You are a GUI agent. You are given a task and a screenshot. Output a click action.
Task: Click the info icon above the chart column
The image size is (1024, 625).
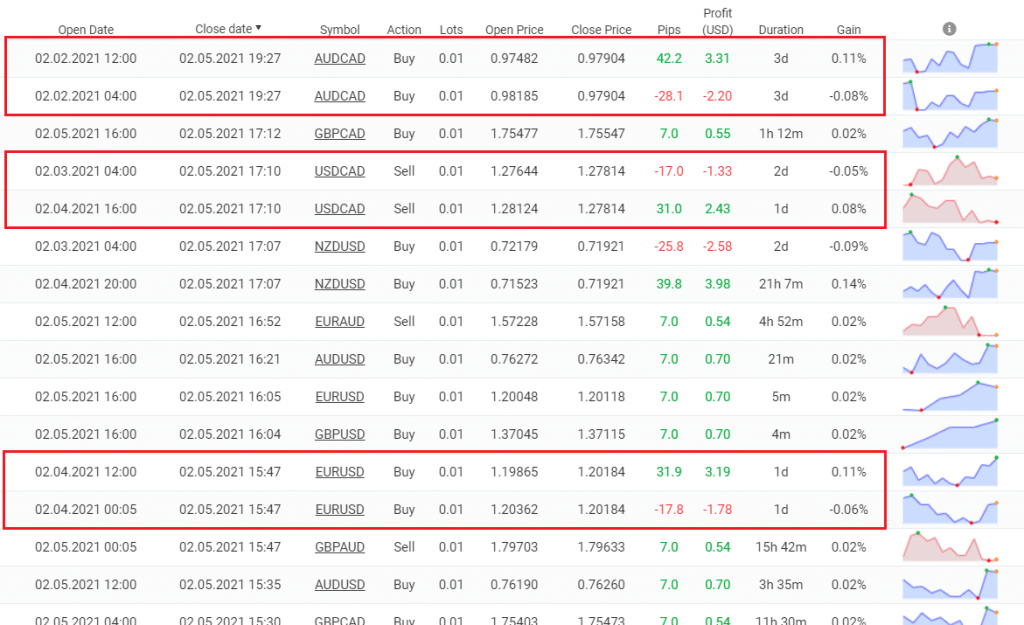click(x=949, y=29)
